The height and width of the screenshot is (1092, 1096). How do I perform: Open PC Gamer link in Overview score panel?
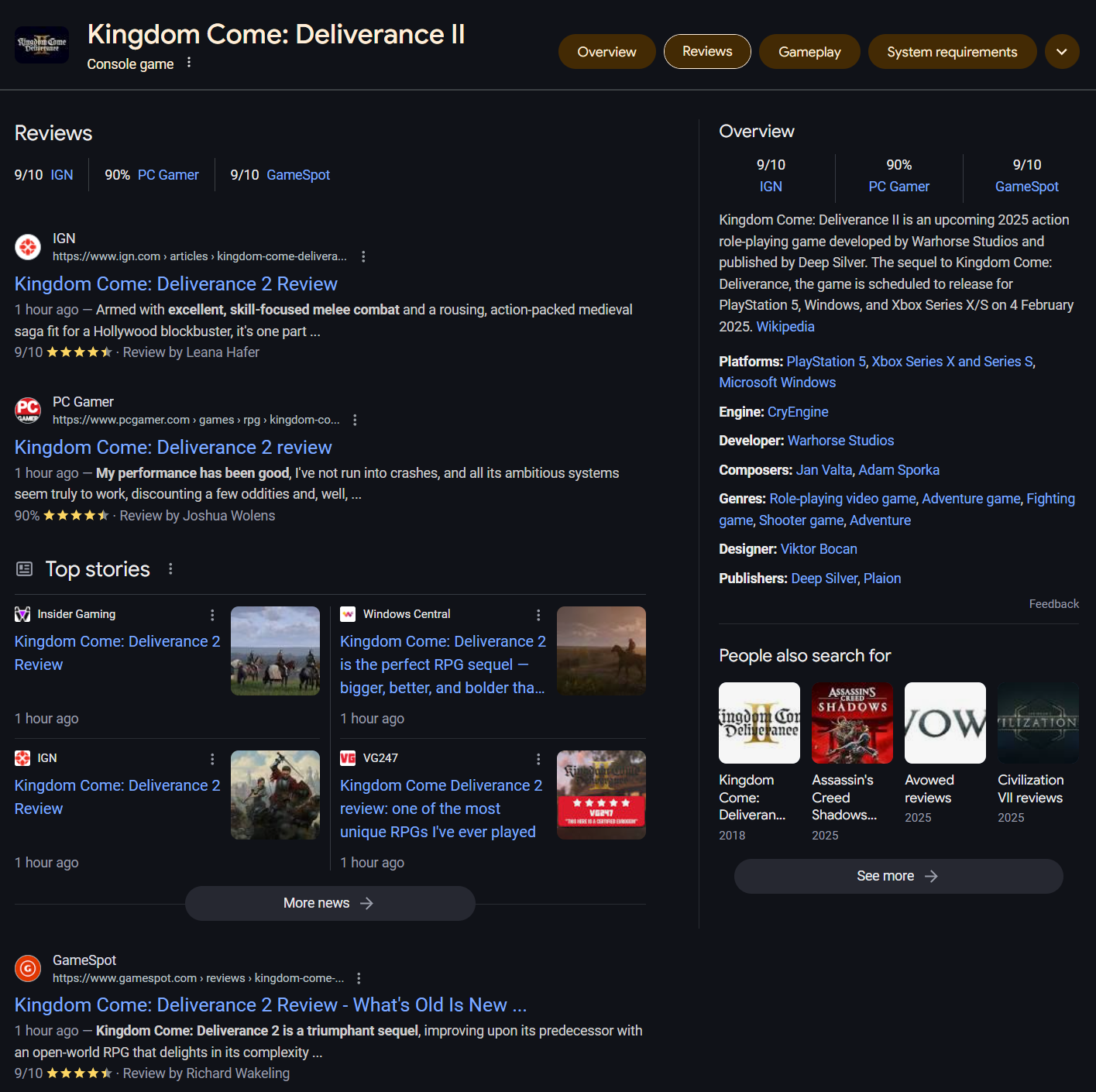tap(898, 187)
